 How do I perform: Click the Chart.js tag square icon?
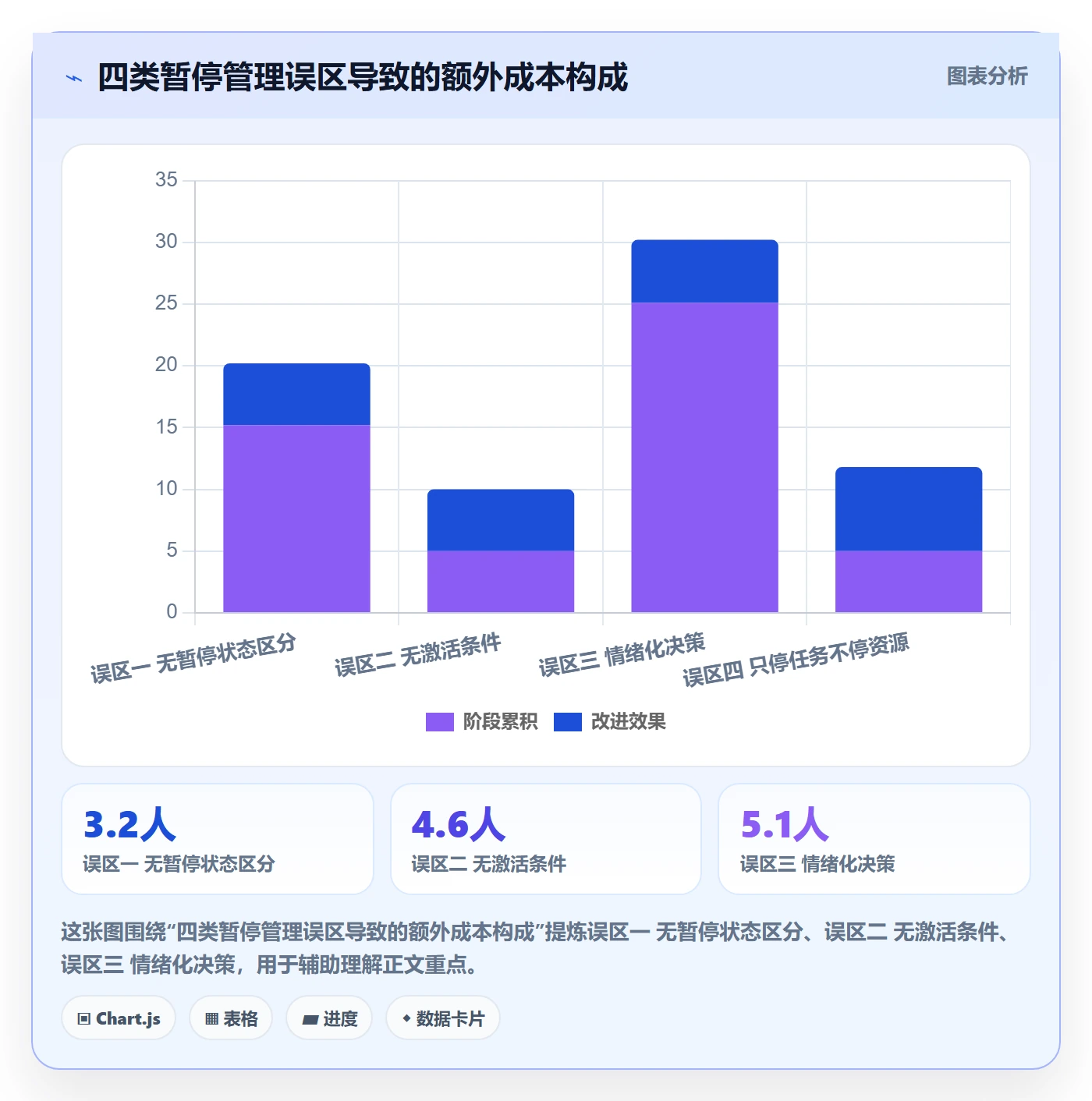[84, 1018]
